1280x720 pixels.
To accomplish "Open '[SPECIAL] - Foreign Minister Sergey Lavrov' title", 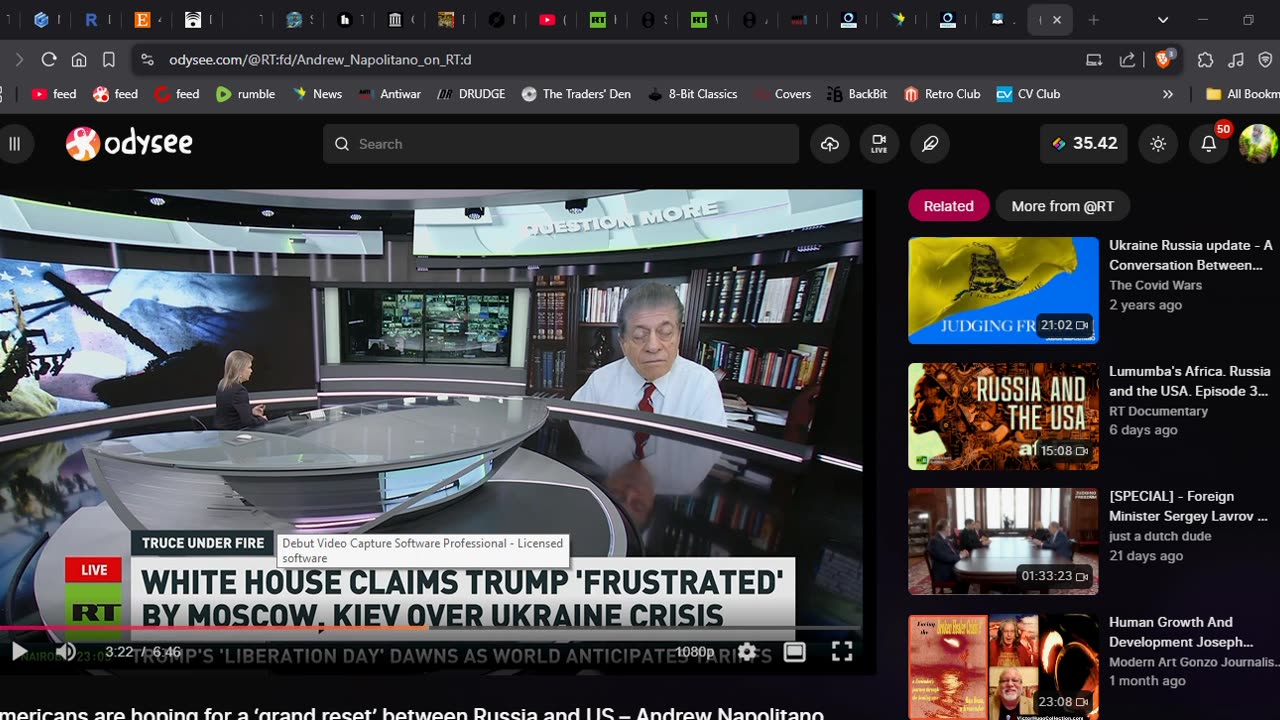I will point(1188,506).
